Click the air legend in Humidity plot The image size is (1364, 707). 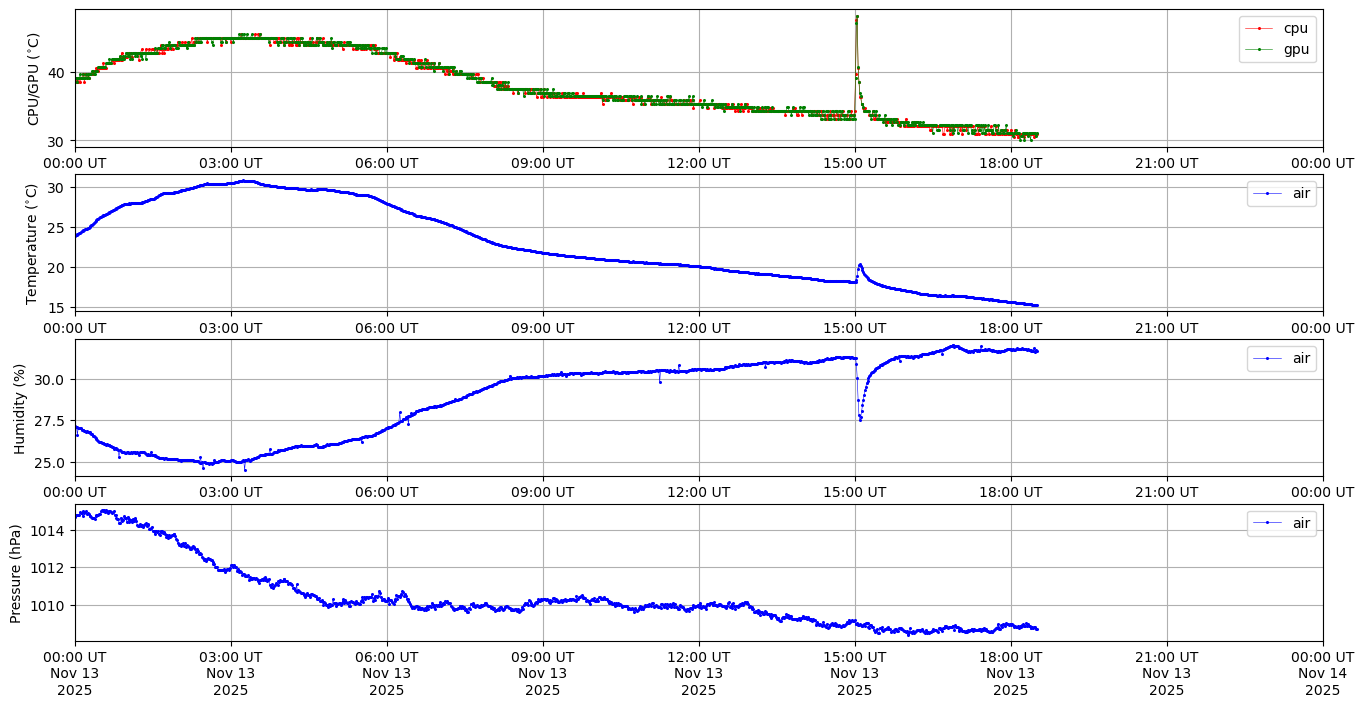tap(1300, 358)
